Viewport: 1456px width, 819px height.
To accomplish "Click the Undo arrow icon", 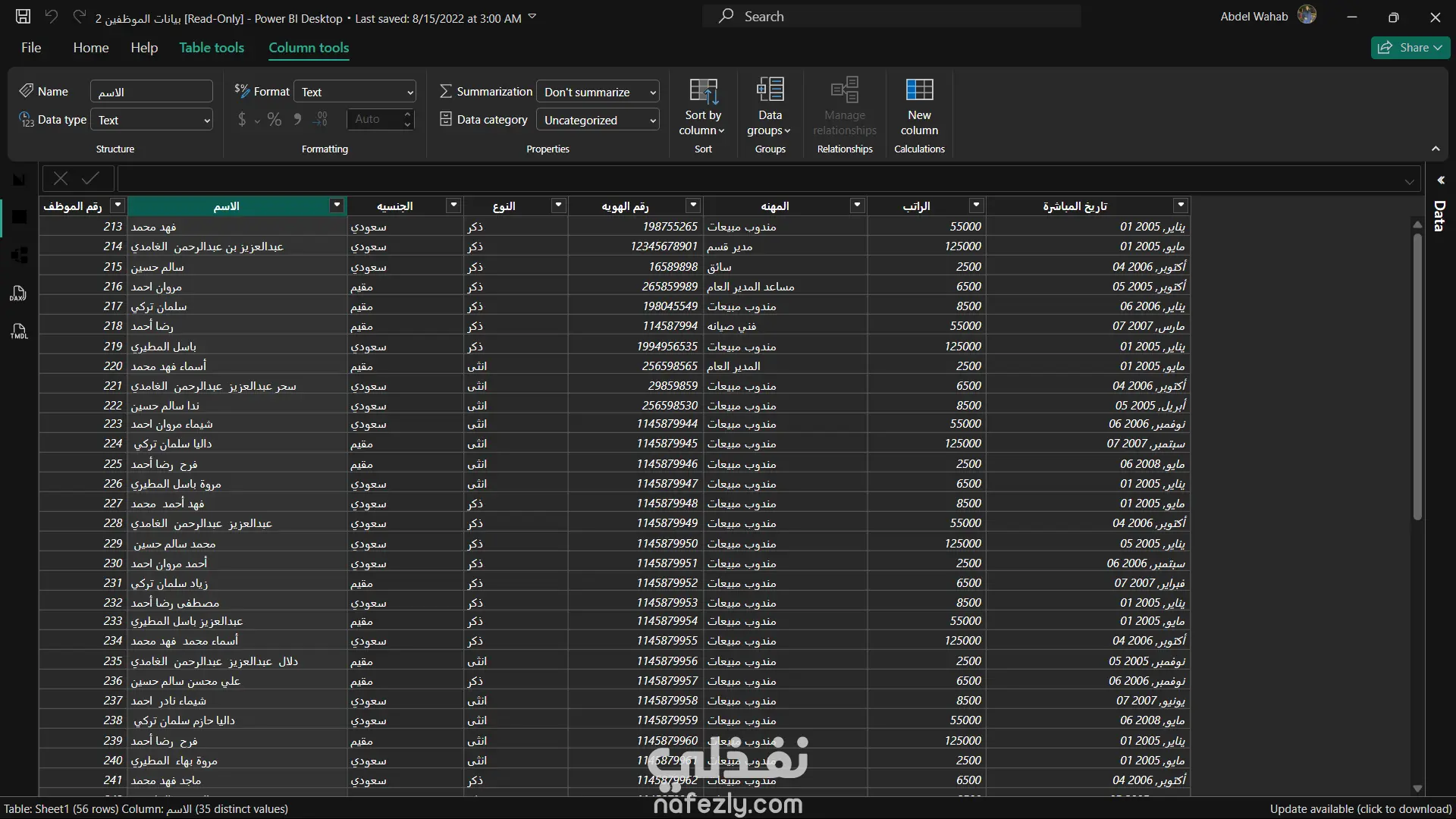I will coord(51,17).
